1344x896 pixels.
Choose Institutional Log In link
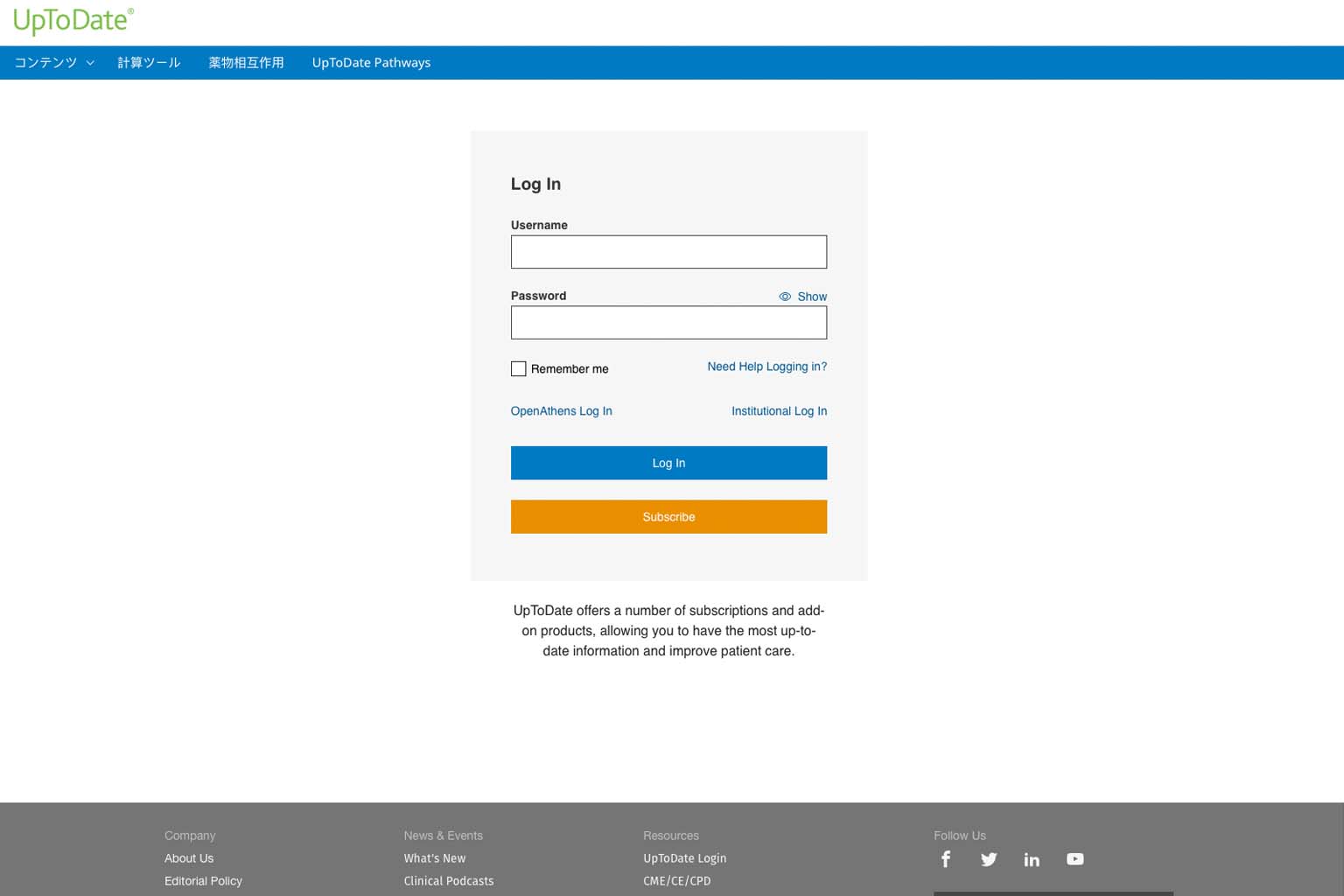pos(779,411)
